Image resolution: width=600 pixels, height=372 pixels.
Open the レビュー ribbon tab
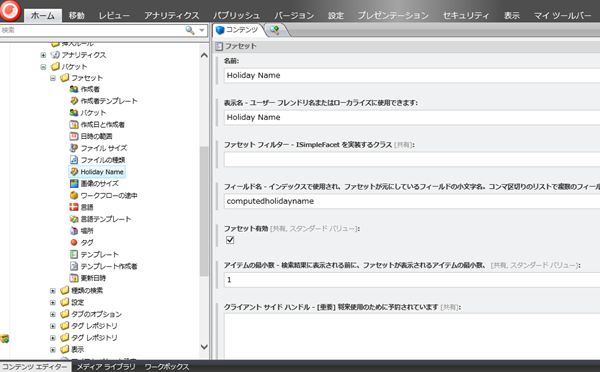click(x=114, y=15)
